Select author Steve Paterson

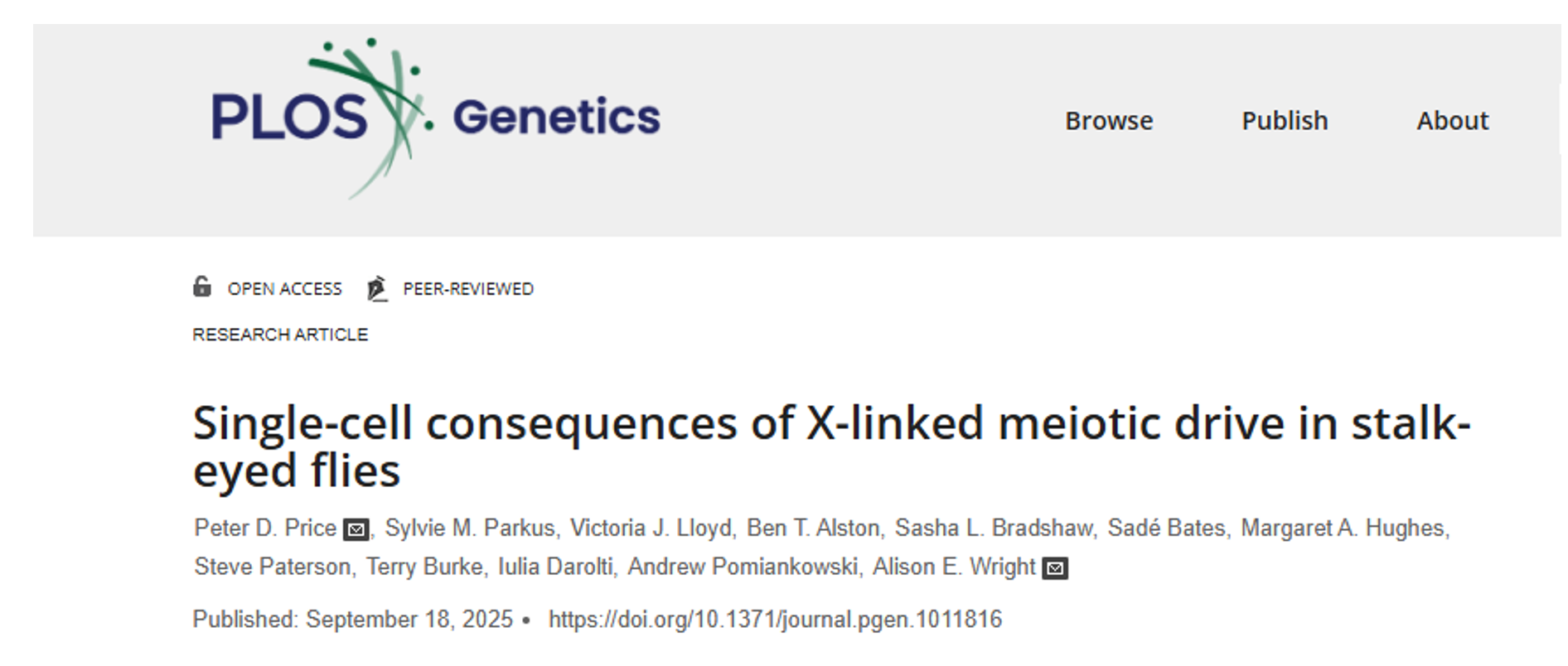tap(273, 567)
